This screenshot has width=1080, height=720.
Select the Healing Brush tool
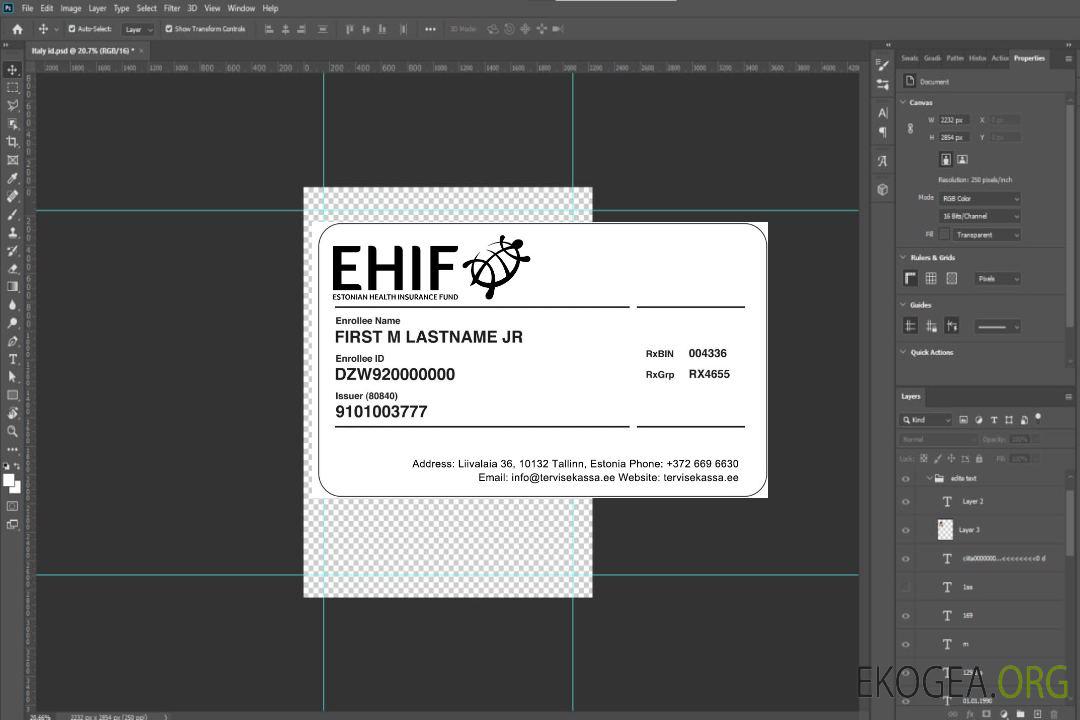12,196
